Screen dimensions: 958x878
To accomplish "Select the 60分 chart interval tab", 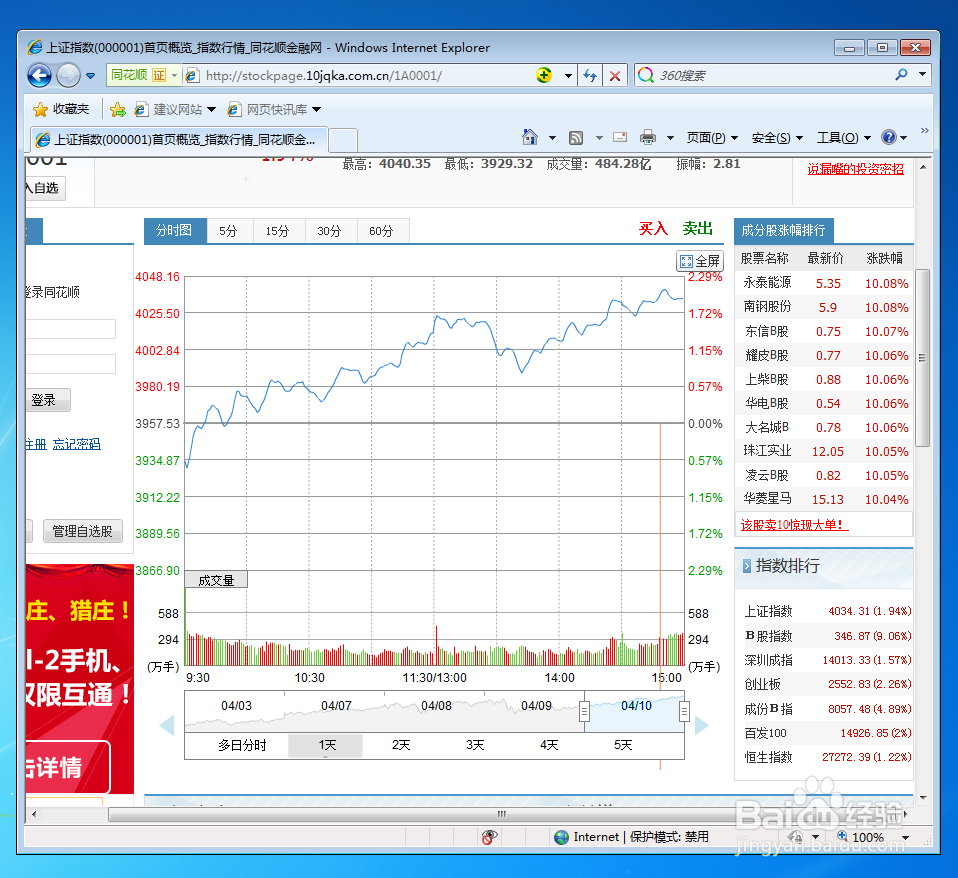I will pos(383,230).
